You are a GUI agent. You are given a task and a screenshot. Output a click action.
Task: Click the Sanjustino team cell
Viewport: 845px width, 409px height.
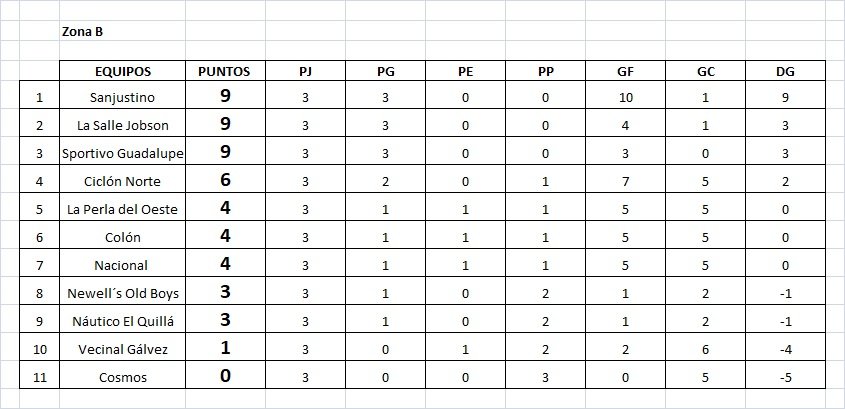(x=122, y=98)
